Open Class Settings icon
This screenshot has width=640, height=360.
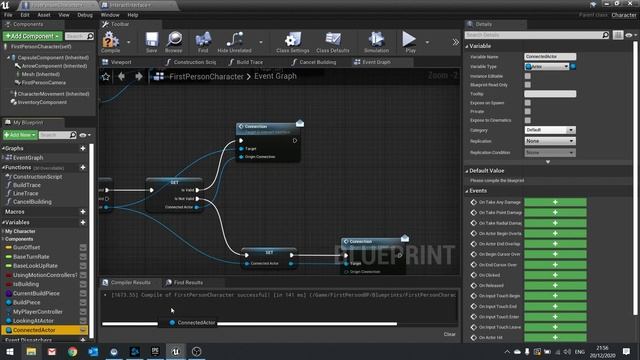pos(293,42)
